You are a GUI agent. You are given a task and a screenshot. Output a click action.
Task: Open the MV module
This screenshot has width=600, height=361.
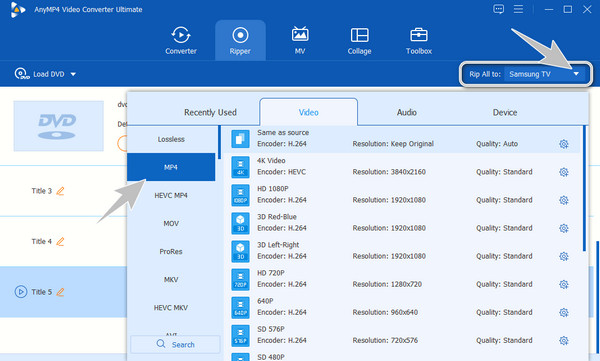[300, 40]
